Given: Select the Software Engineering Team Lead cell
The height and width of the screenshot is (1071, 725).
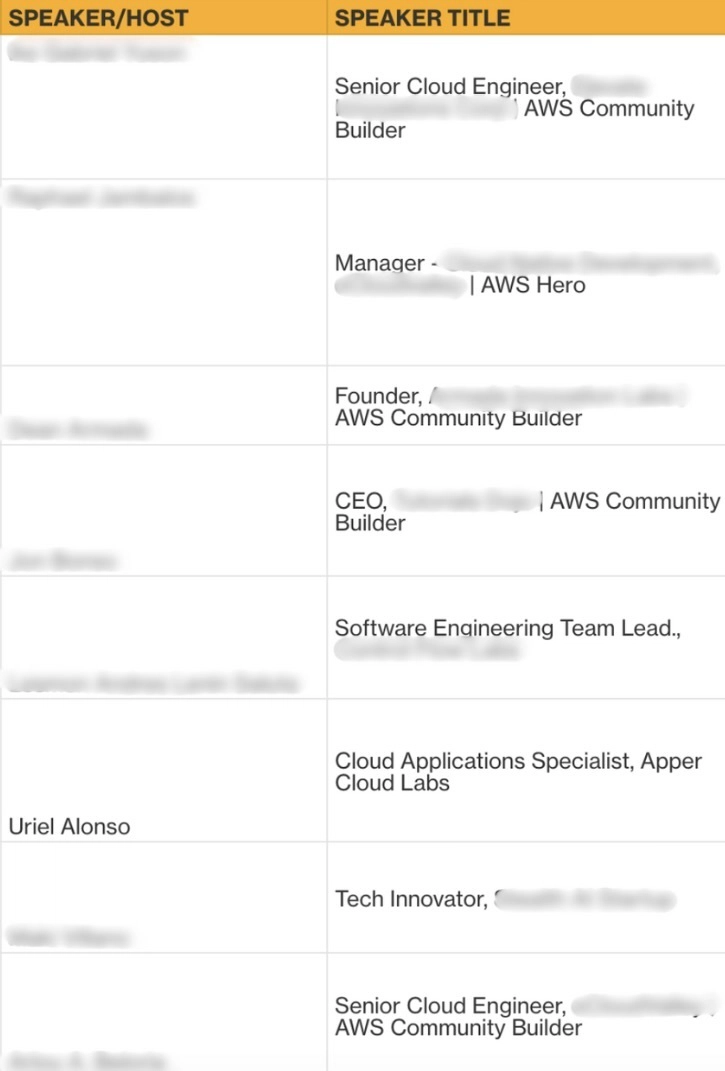Looking at the screenshot, I should 507,629.
